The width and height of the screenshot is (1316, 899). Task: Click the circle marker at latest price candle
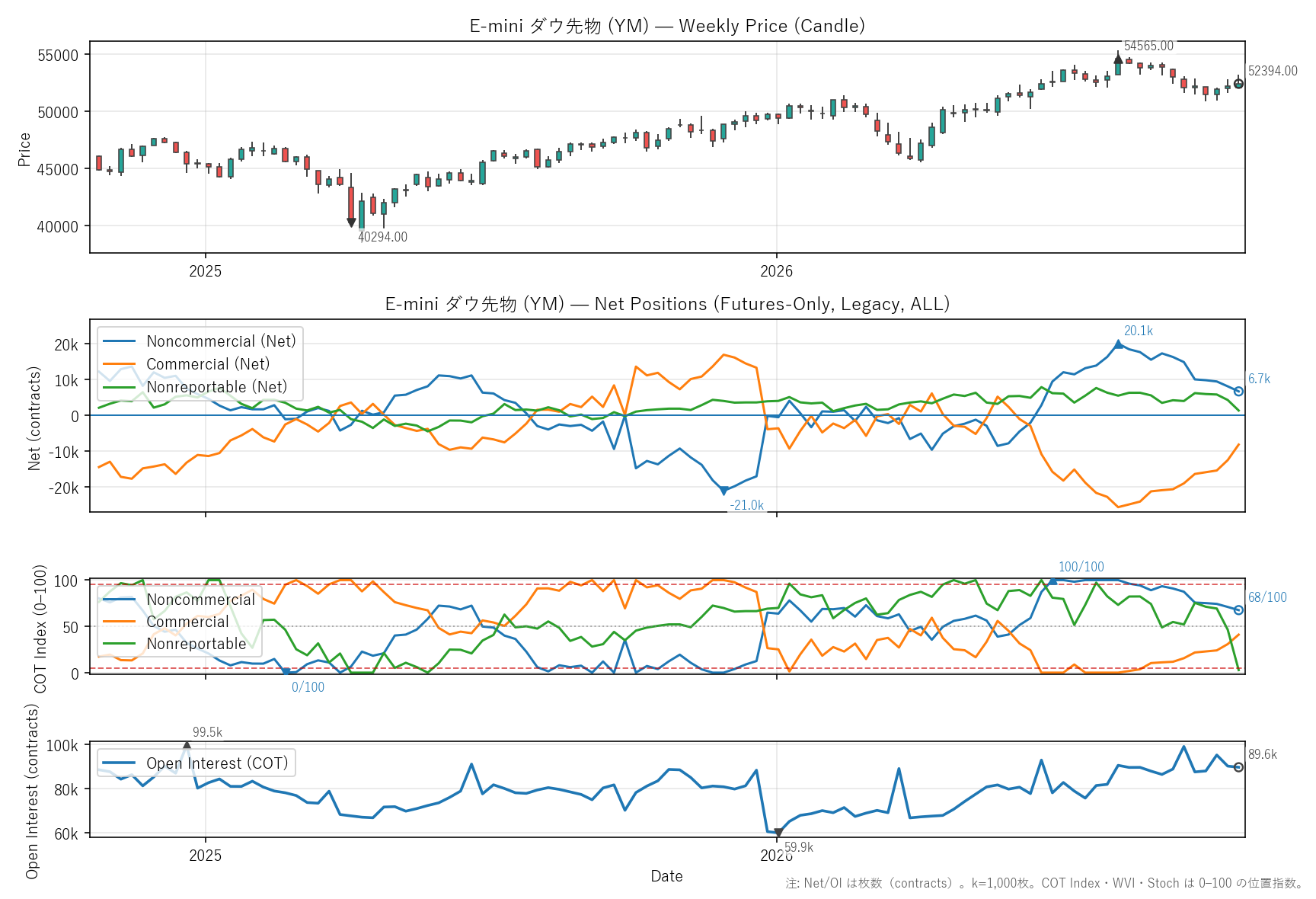[1238, 84]
